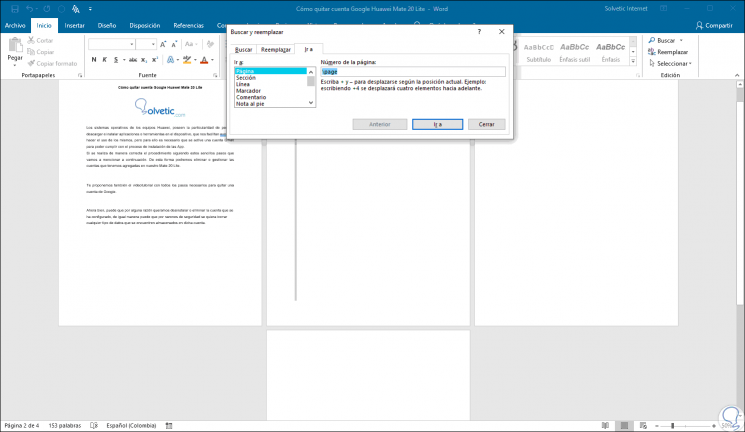Click the dialog help question mark
Image resolution: width=745 pixels, height=432 pixels.
(x=479, y=32)
